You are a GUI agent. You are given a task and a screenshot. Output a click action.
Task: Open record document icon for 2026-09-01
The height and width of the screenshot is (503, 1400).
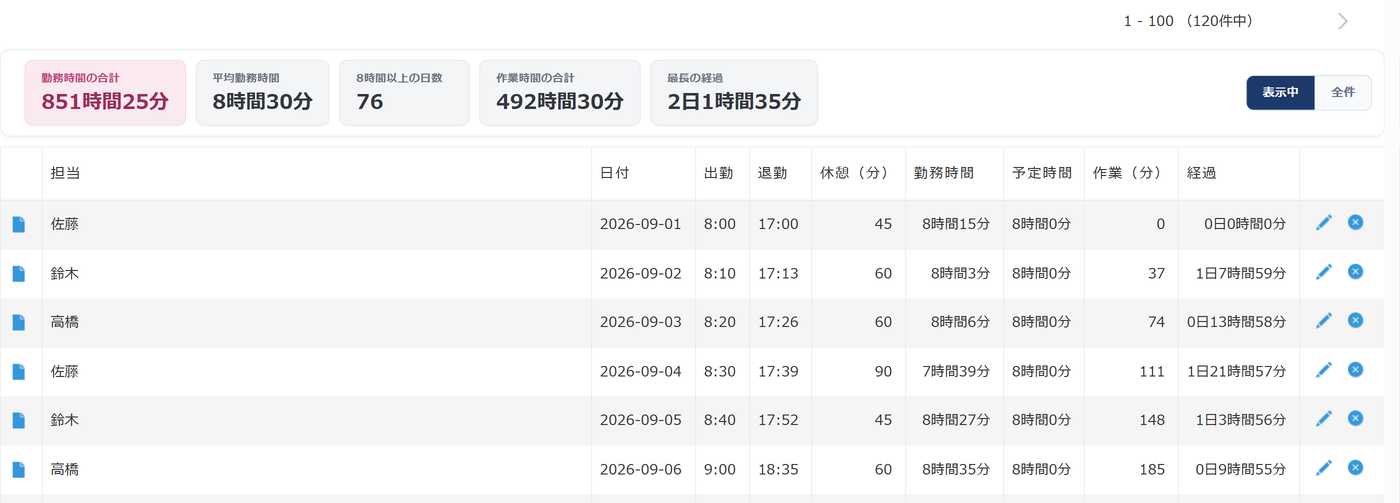point(18,224)
